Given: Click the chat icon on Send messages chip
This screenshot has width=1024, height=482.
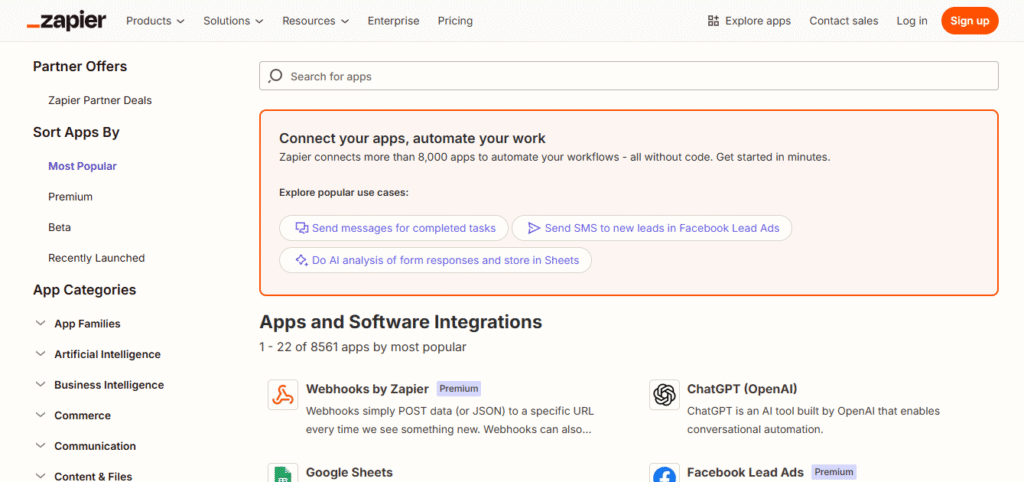Looking at the screenshot, I should click(x=301, y=228).
